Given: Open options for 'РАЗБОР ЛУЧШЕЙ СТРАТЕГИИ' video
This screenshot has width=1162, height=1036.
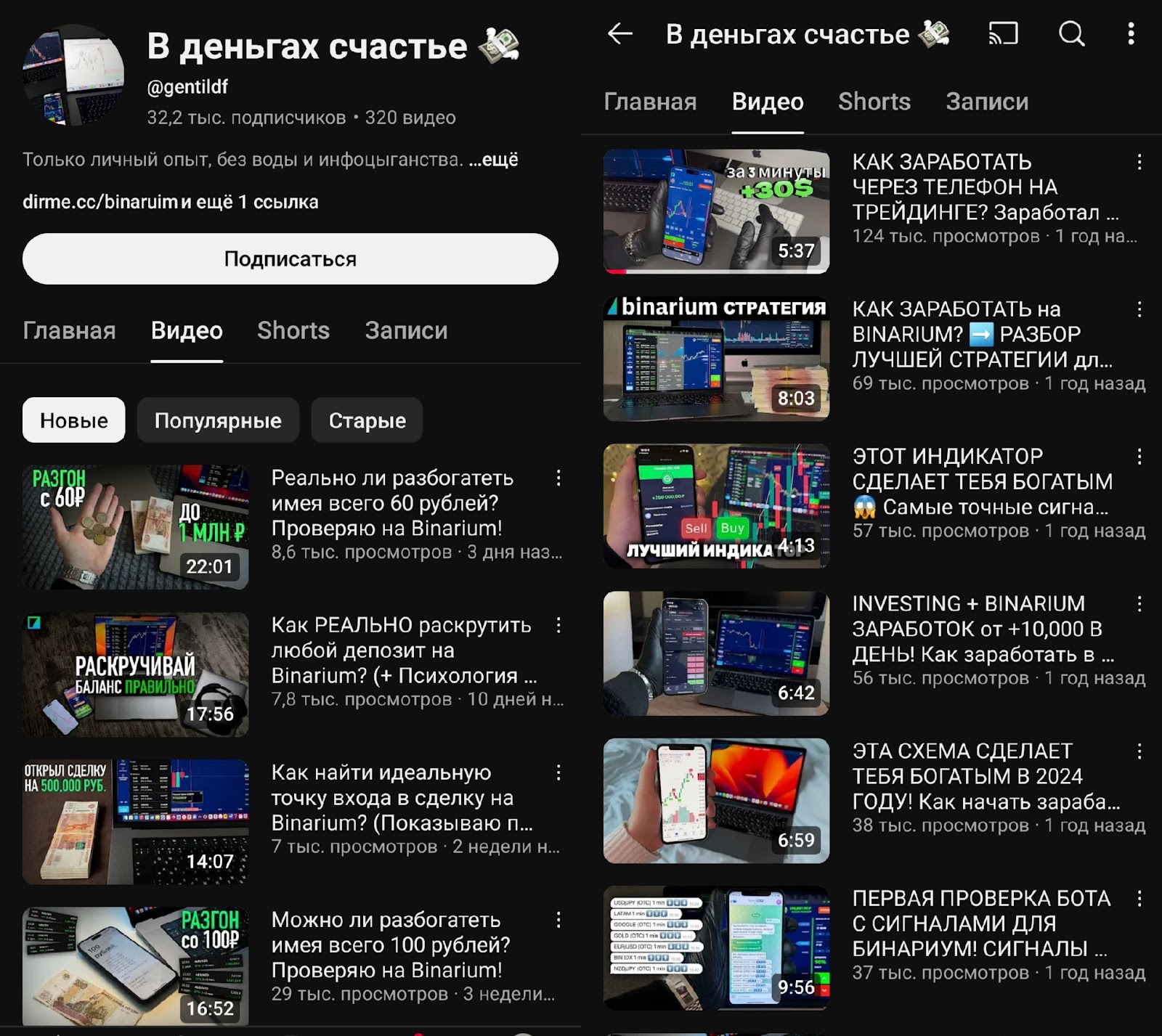Looking at the screenshot, I should click(1139, 309).
